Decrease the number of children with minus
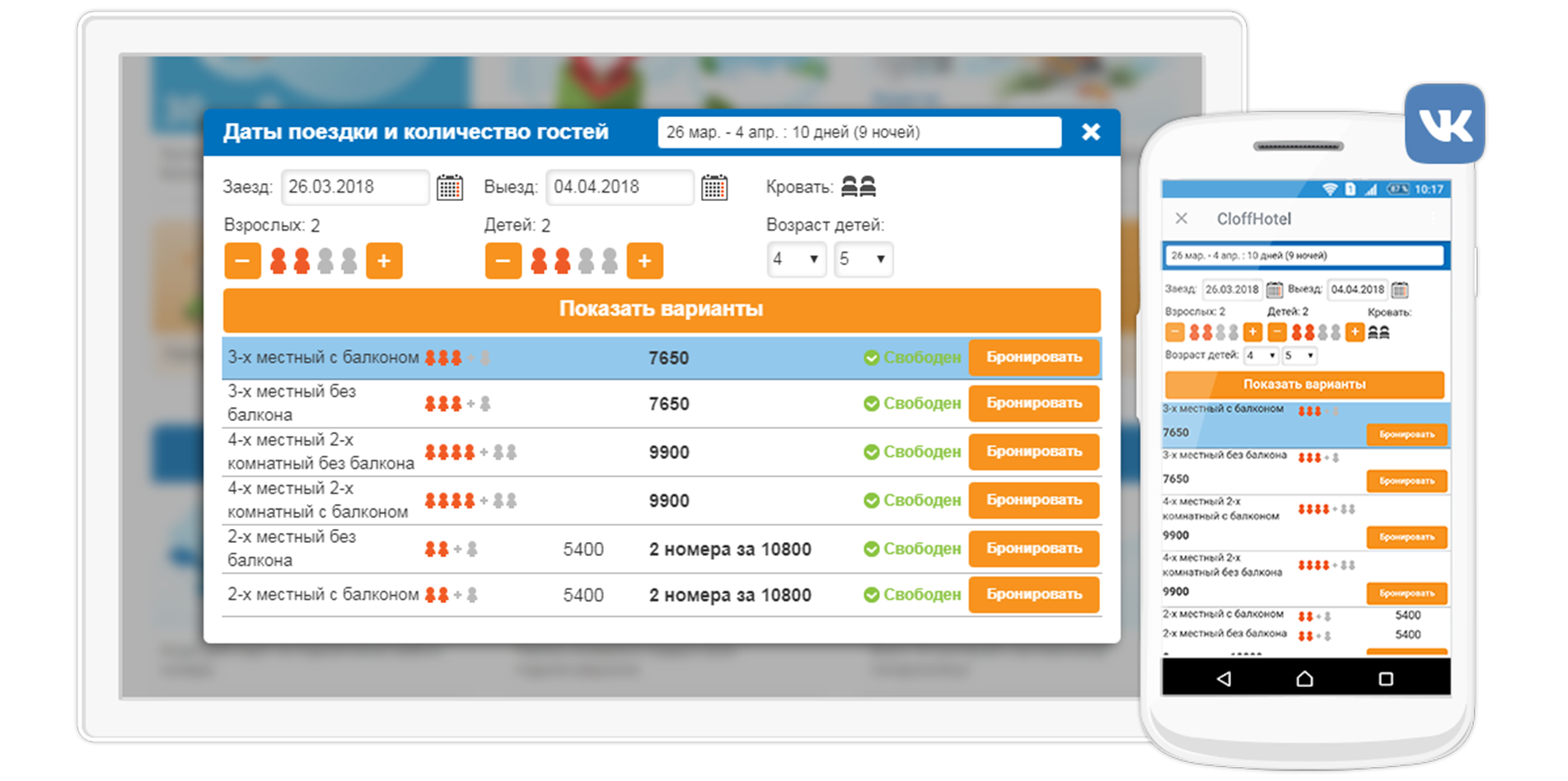Image resolution: width=1568 pixels, height=781 pixels. 503,261
